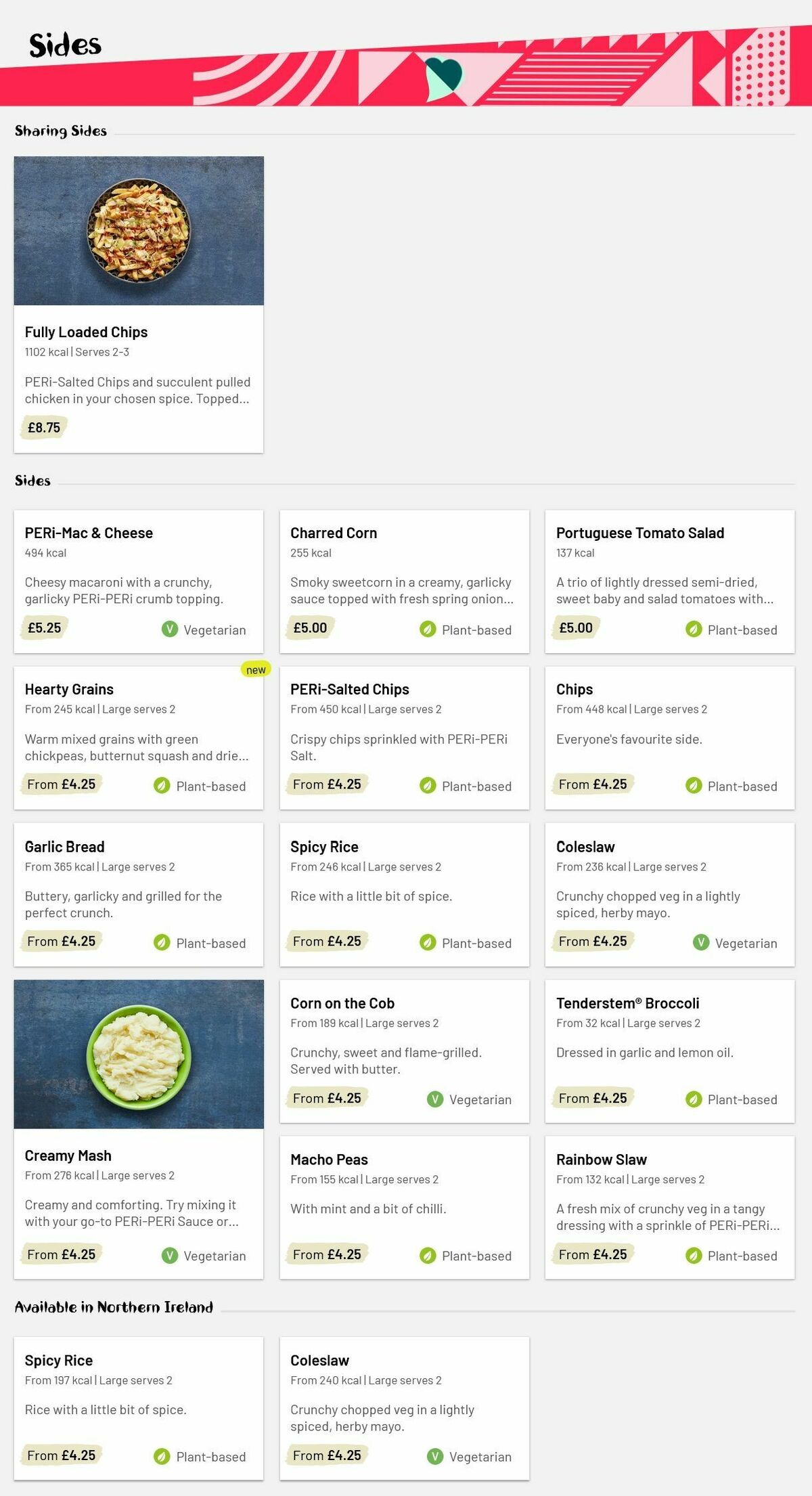The height and width of the screenshot is (1496, 812).
Task: Click the Vegetarian icon on PERi-Mac & Cheese
Action: coord(169,630)
